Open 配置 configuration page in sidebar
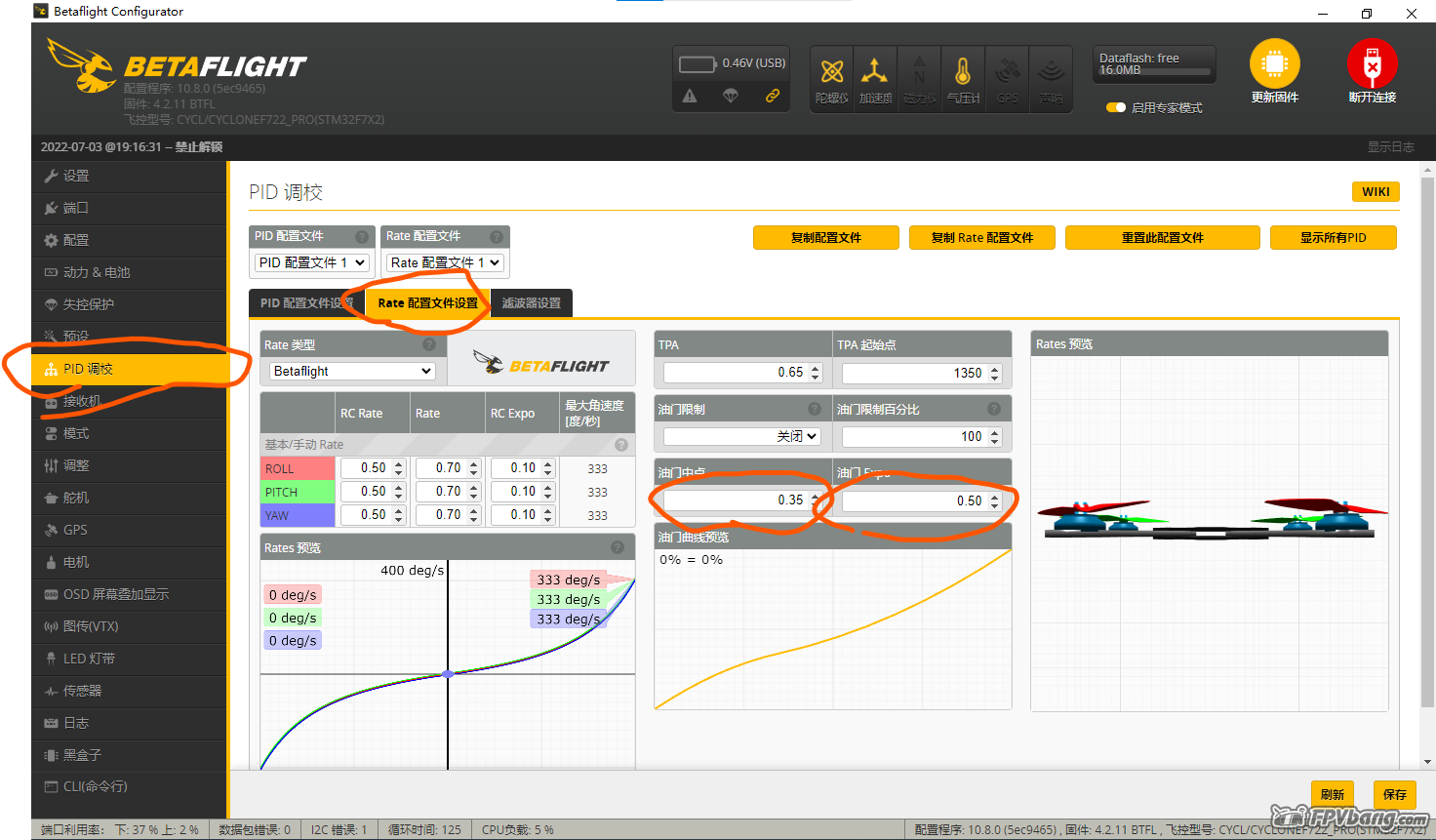The height and width of the screenshot is (840, 1436). (x=130, y=240)
